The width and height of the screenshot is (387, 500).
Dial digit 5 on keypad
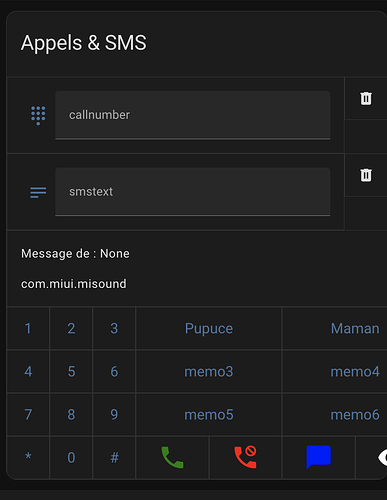tap(71, 371)
